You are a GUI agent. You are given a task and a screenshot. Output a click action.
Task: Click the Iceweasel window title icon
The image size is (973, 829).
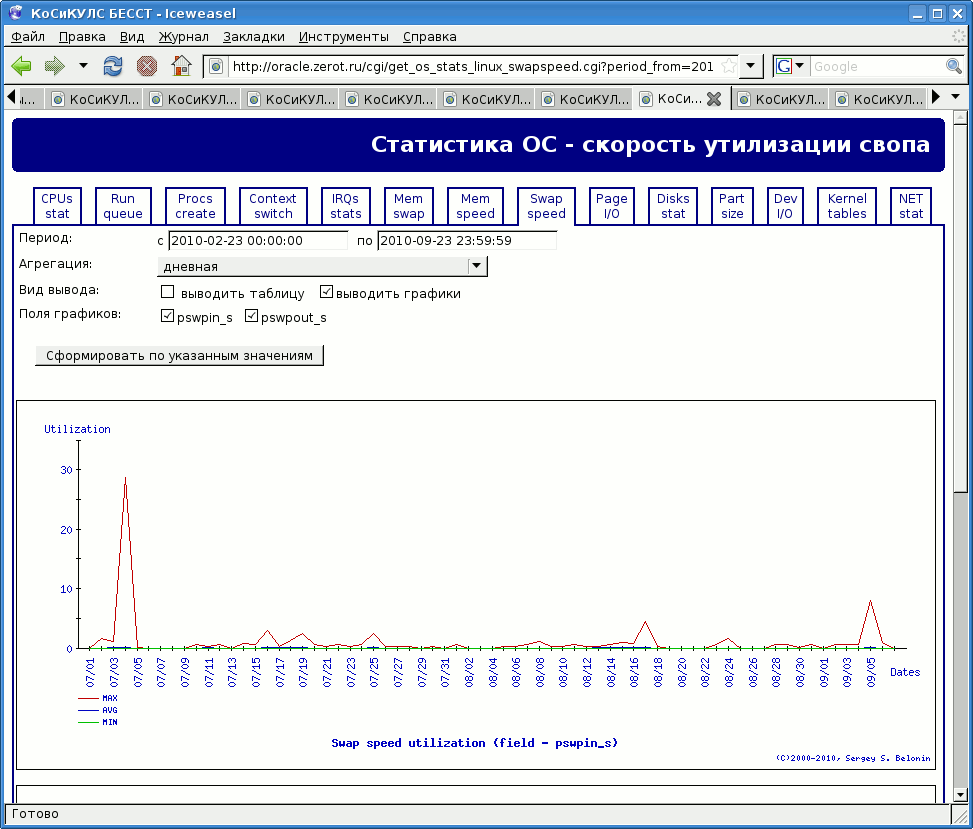(x=16, y=13)
